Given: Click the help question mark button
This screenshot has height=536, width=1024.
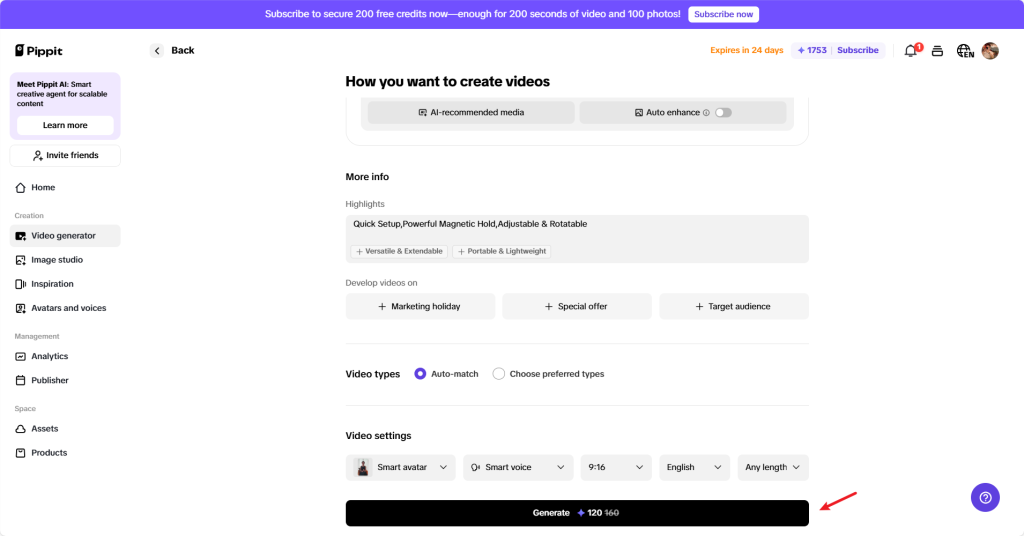Looking at the screenshot, I should (985, 497).
